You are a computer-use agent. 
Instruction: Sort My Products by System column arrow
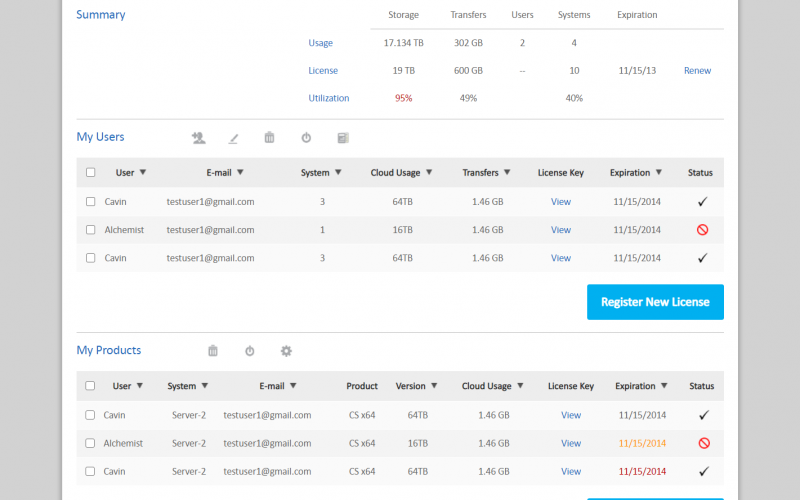[x=205, y=386]
